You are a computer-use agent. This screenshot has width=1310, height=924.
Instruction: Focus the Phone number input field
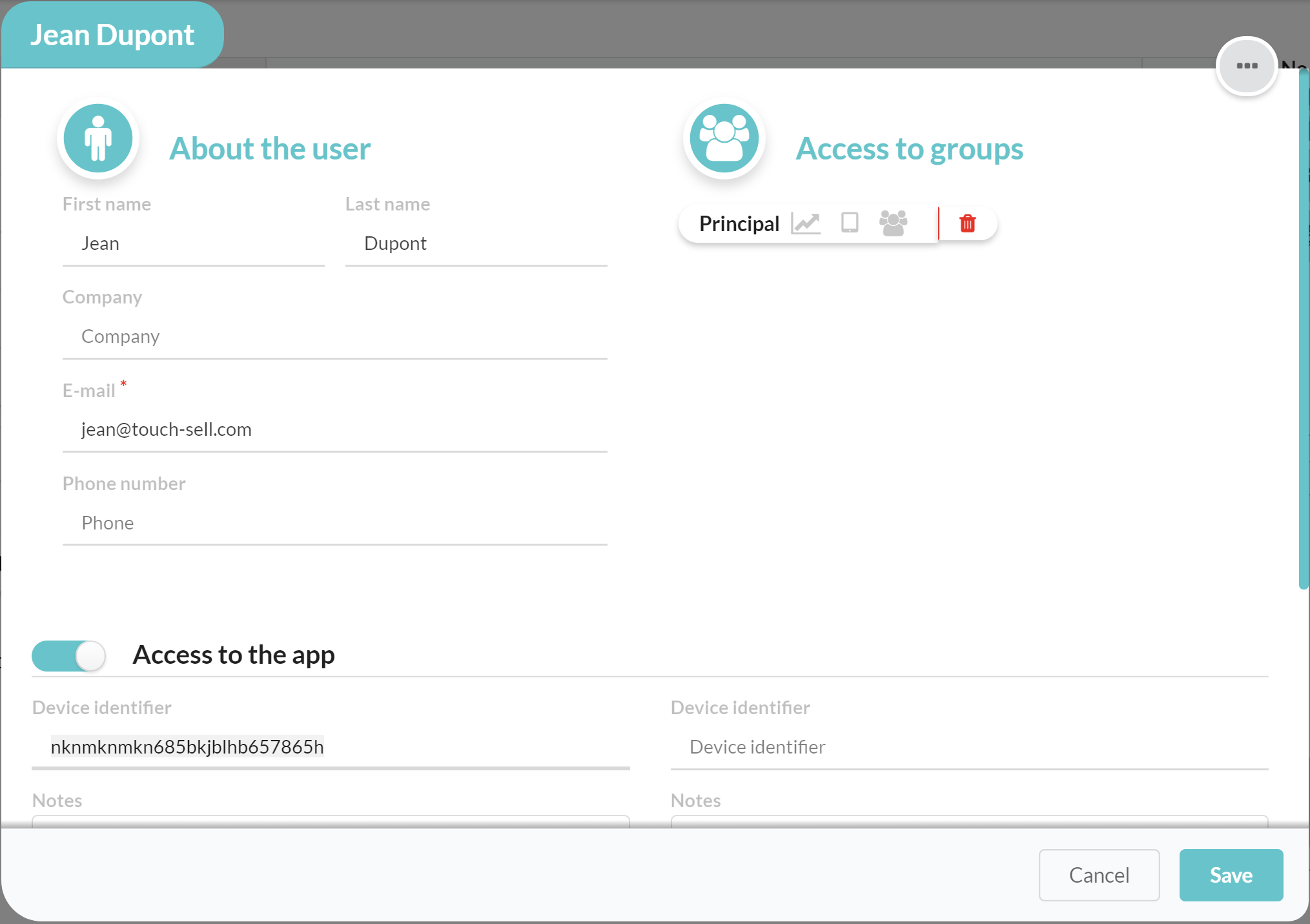click(334, 523)
